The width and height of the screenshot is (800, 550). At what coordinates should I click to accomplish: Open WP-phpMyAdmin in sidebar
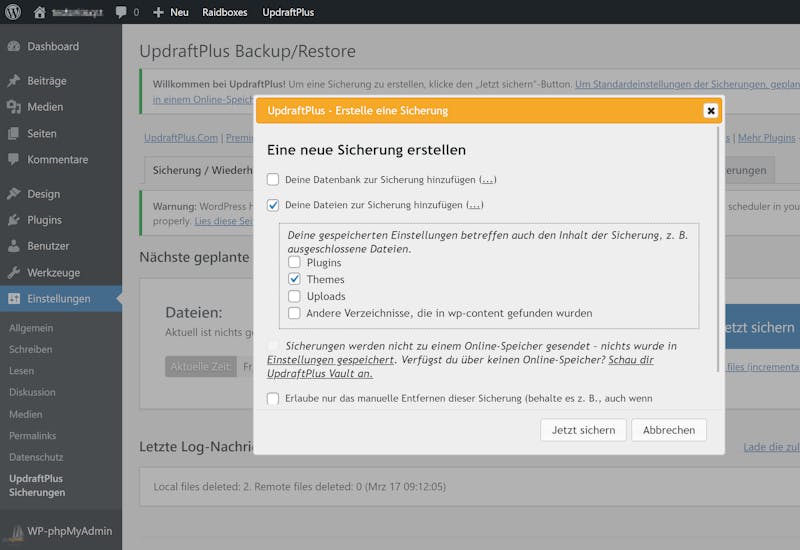pyautogui.click(x=69, y=531)
